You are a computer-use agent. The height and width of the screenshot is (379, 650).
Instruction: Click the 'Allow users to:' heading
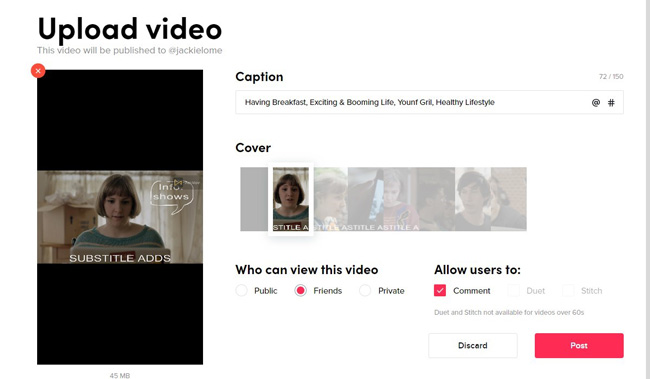click(x=477, y=270)
